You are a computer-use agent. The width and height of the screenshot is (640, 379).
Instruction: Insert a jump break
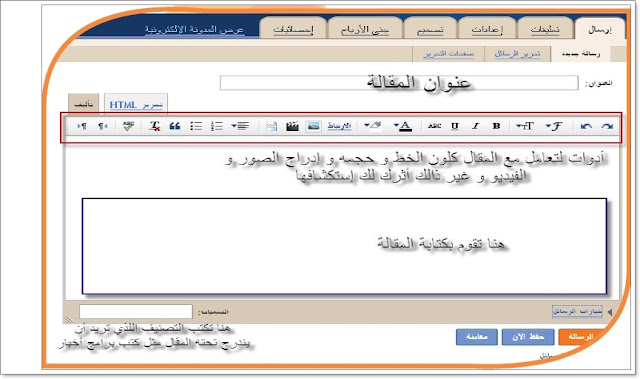(x=271, y=126)
